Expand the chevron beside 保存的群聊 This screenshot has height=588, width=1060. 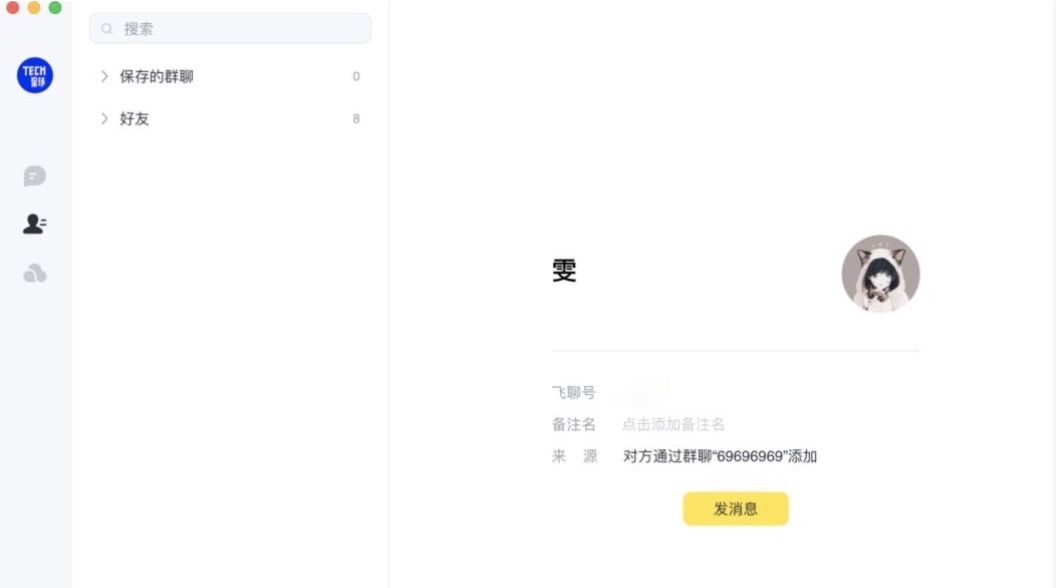coord(104,76)
